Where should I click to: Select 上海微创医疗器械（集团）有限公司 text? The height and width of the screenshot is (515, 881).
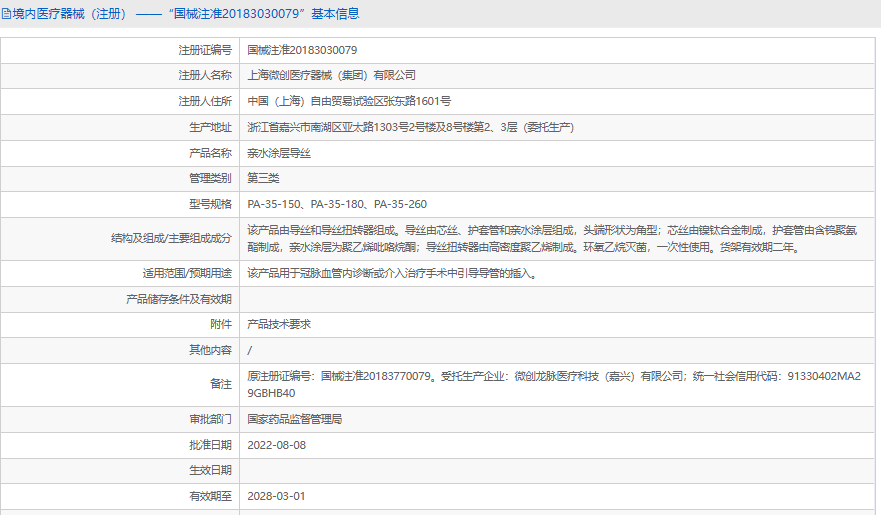pos(331,75)
